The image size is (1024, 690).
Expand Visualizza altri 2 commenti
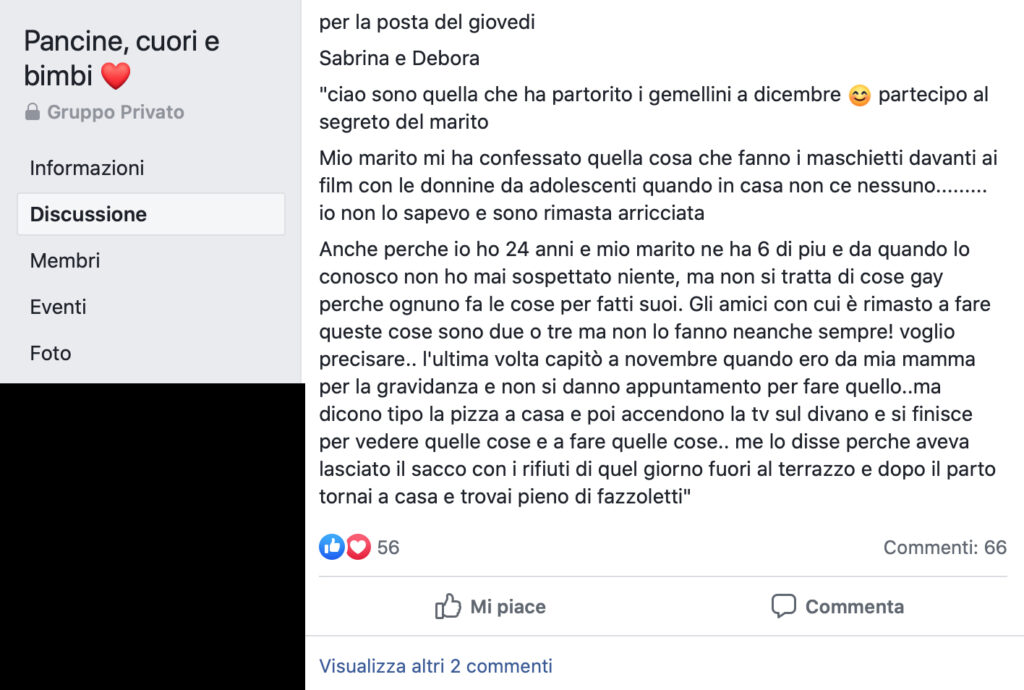436,666
